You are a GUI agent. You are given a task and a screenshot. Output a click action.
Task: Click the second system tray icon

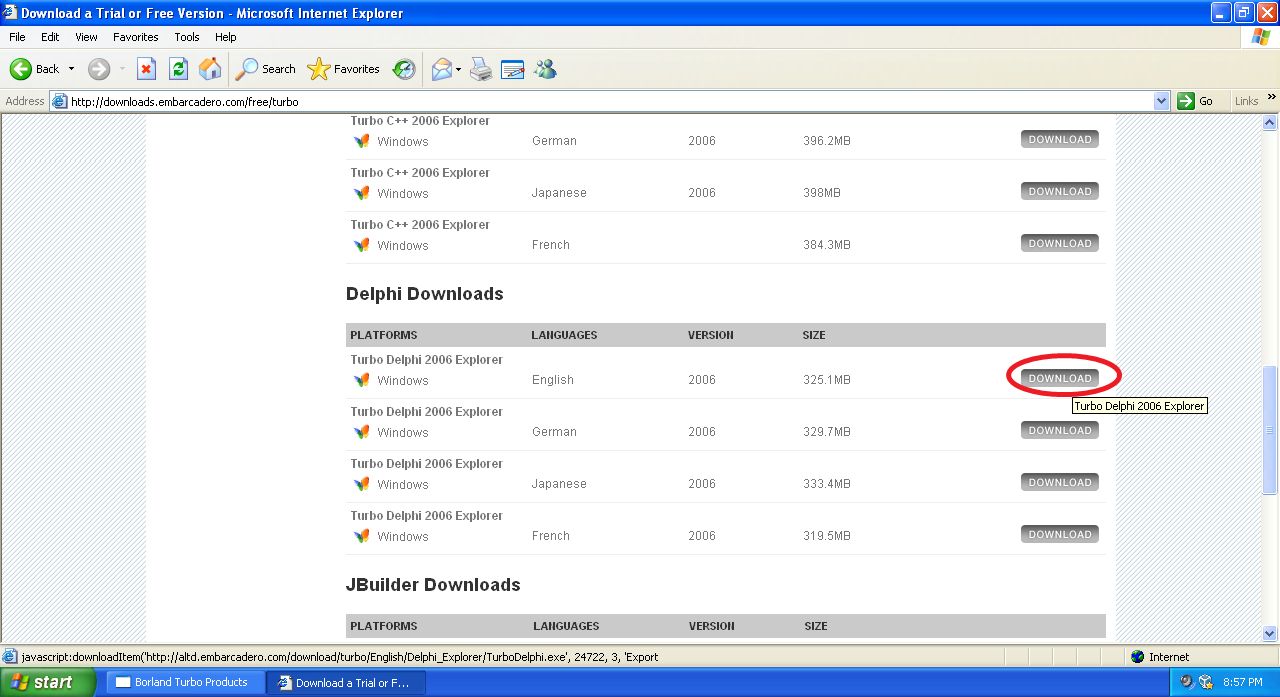pos(1205,682)
